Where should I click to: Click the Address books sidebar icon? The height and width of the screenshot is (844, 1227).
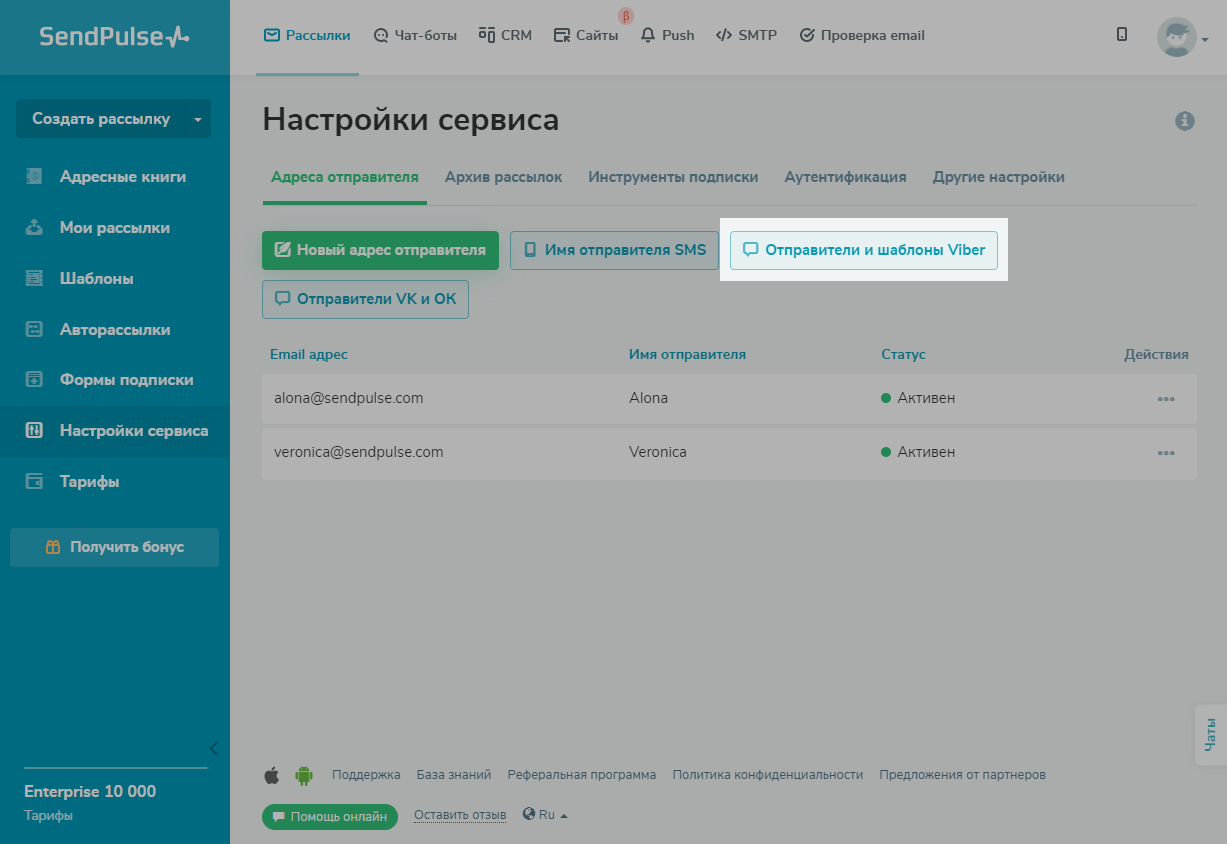coord(34,177)
